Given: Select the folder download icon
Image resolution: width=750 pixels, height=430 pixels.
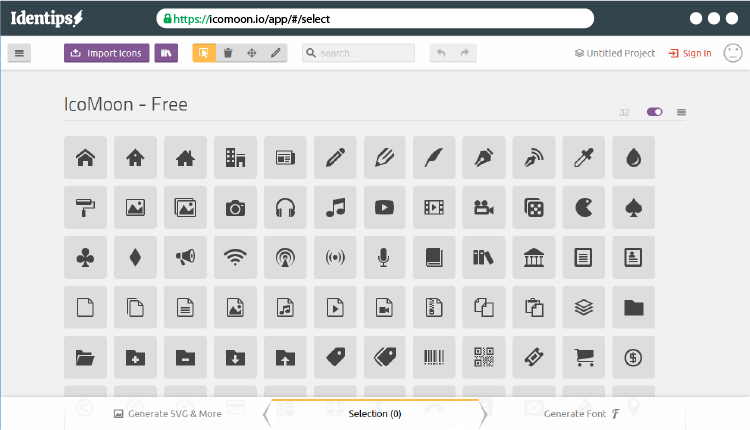Looking at the screenshot, I should pyautogui.click(x=235, y=357).
